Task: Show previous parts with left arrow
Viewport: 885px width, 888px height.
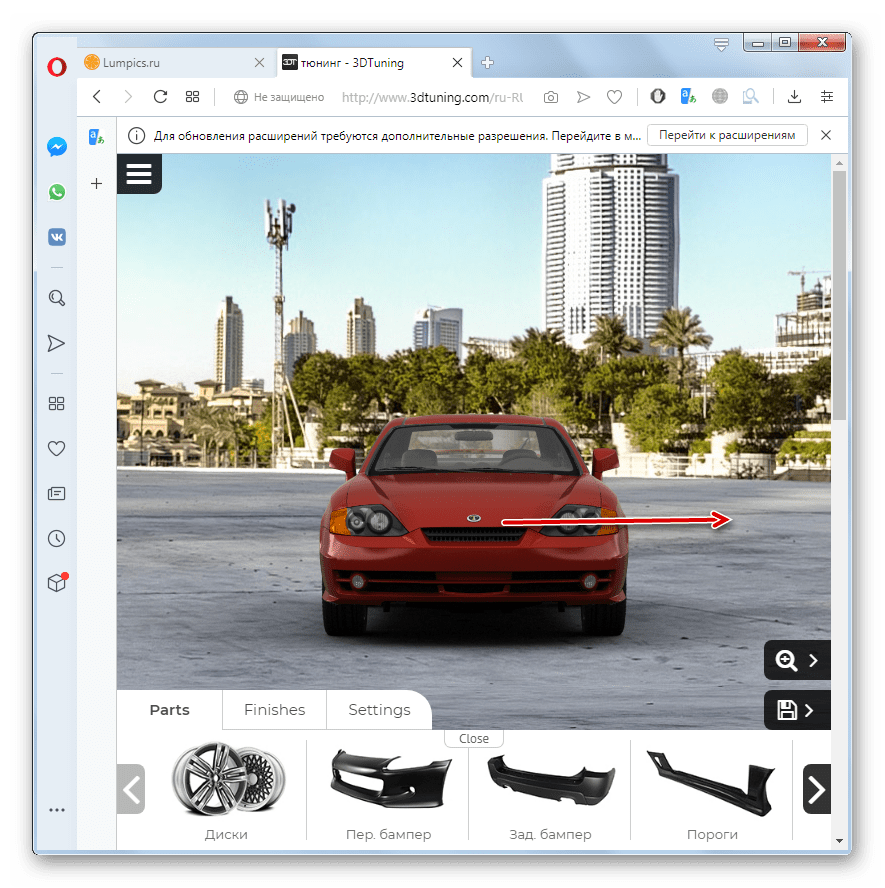Action: coord(131,789)
